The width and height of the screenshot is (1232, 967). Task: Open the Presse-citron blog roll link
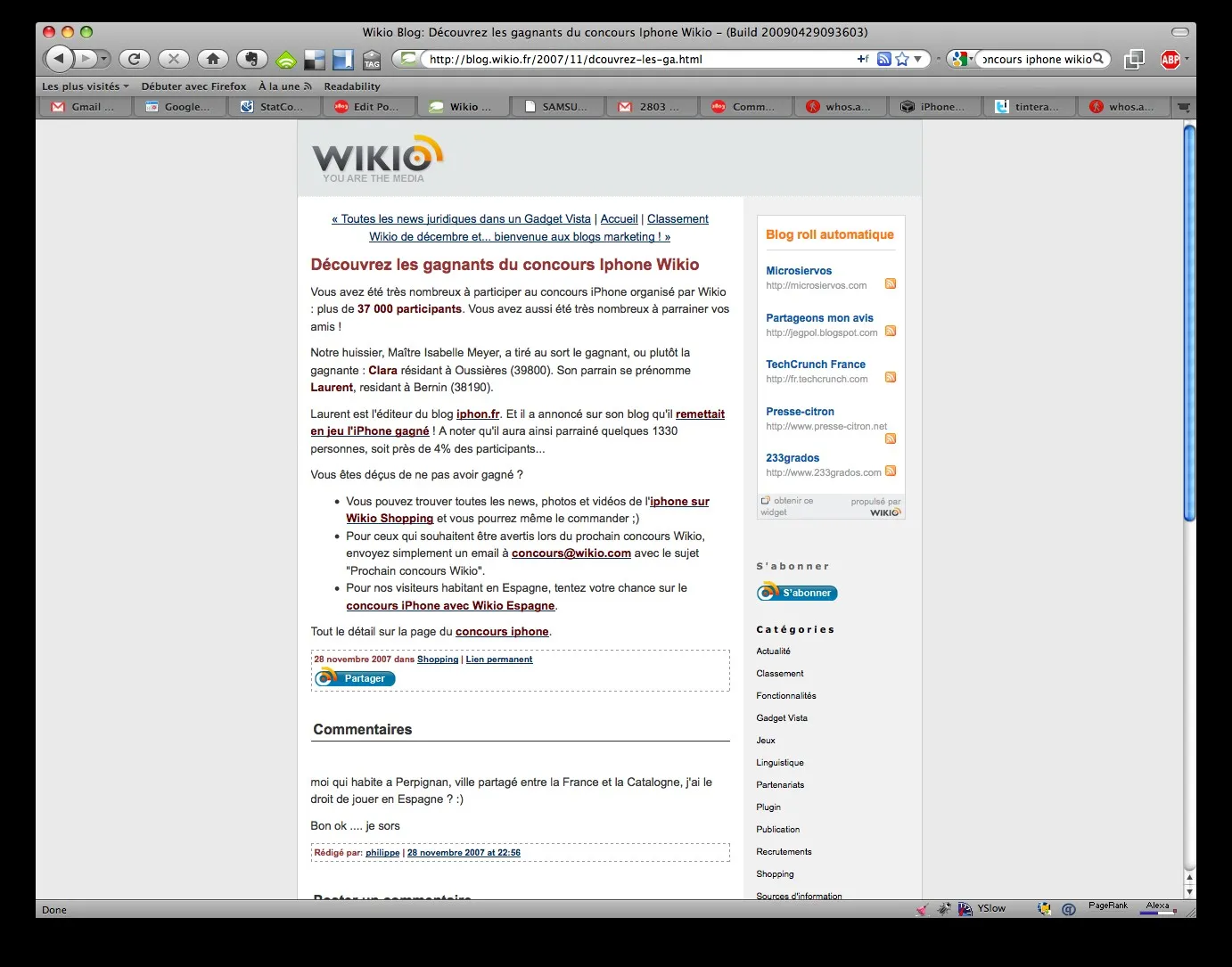[x=800, y=412]
